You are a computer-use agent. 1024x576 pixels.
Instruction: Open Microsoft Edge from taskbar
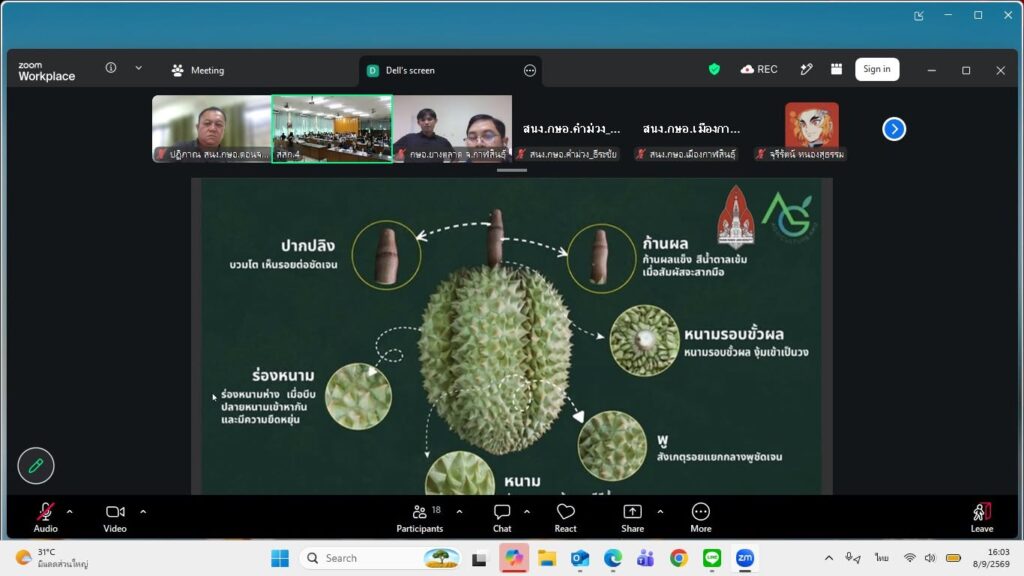coord(613,558)
